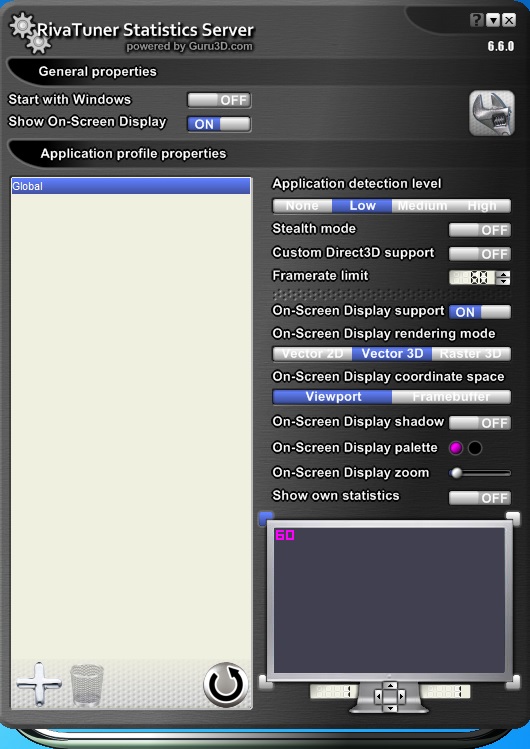
Task: Click the add profile plus icon
Action: [x=39, y=684]
